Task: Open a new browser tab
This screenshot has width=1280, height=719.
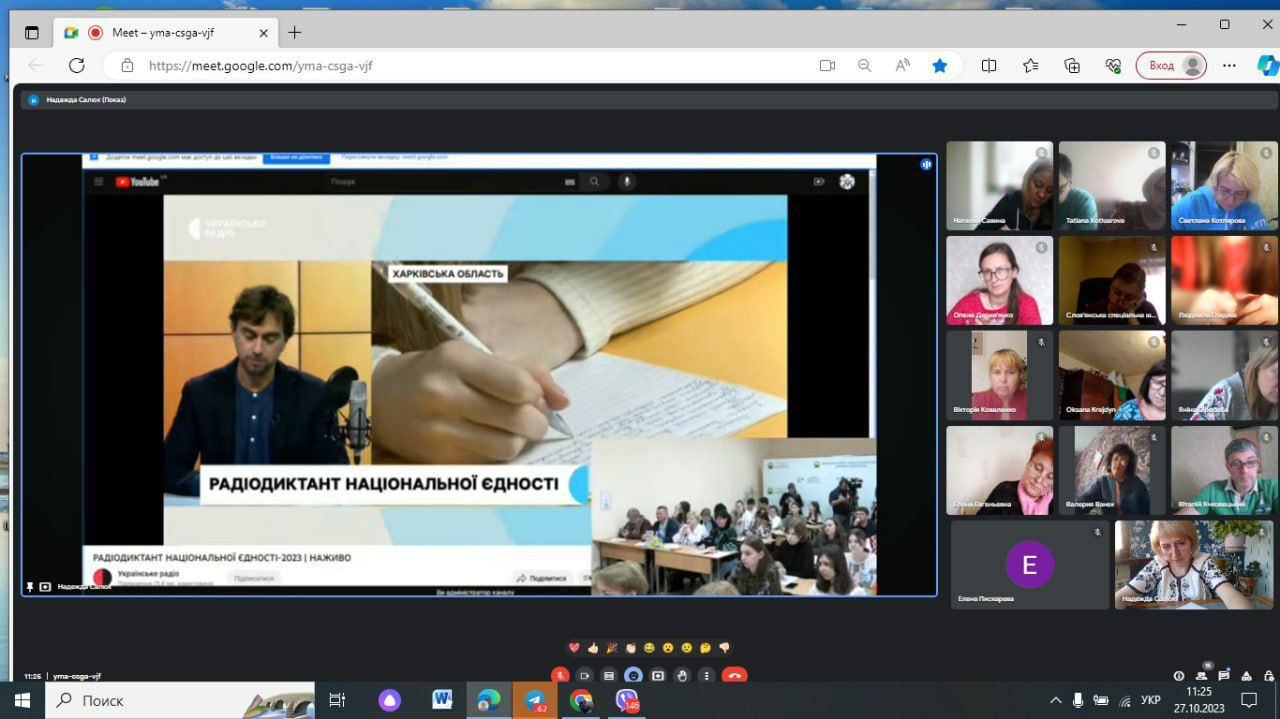Action: [x=294, y=32]
